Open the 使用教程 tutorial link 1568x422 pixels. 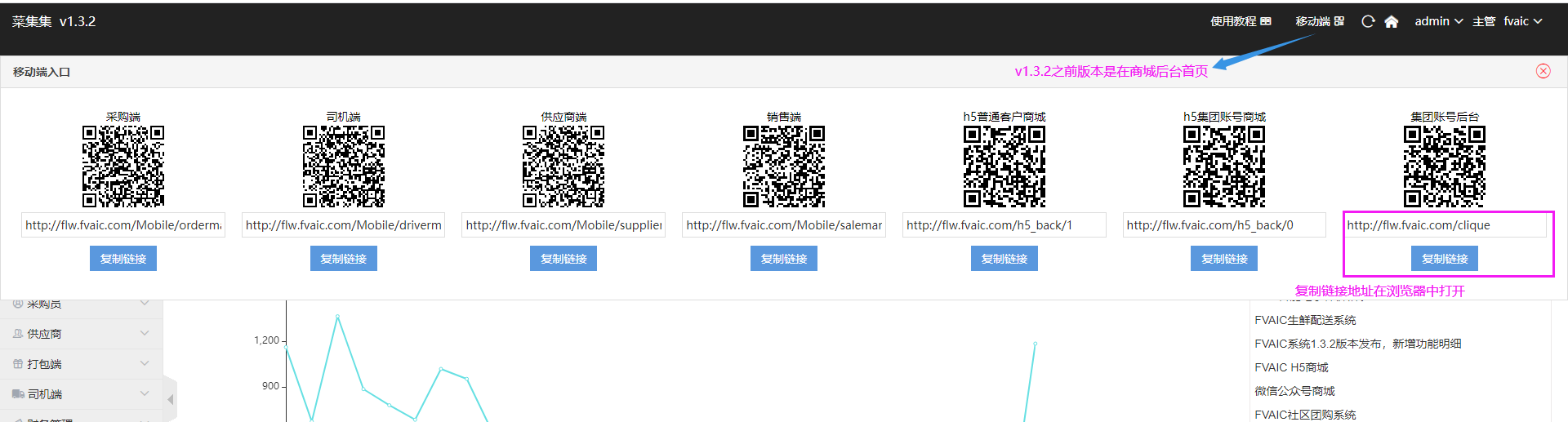tap(1240, 21)
